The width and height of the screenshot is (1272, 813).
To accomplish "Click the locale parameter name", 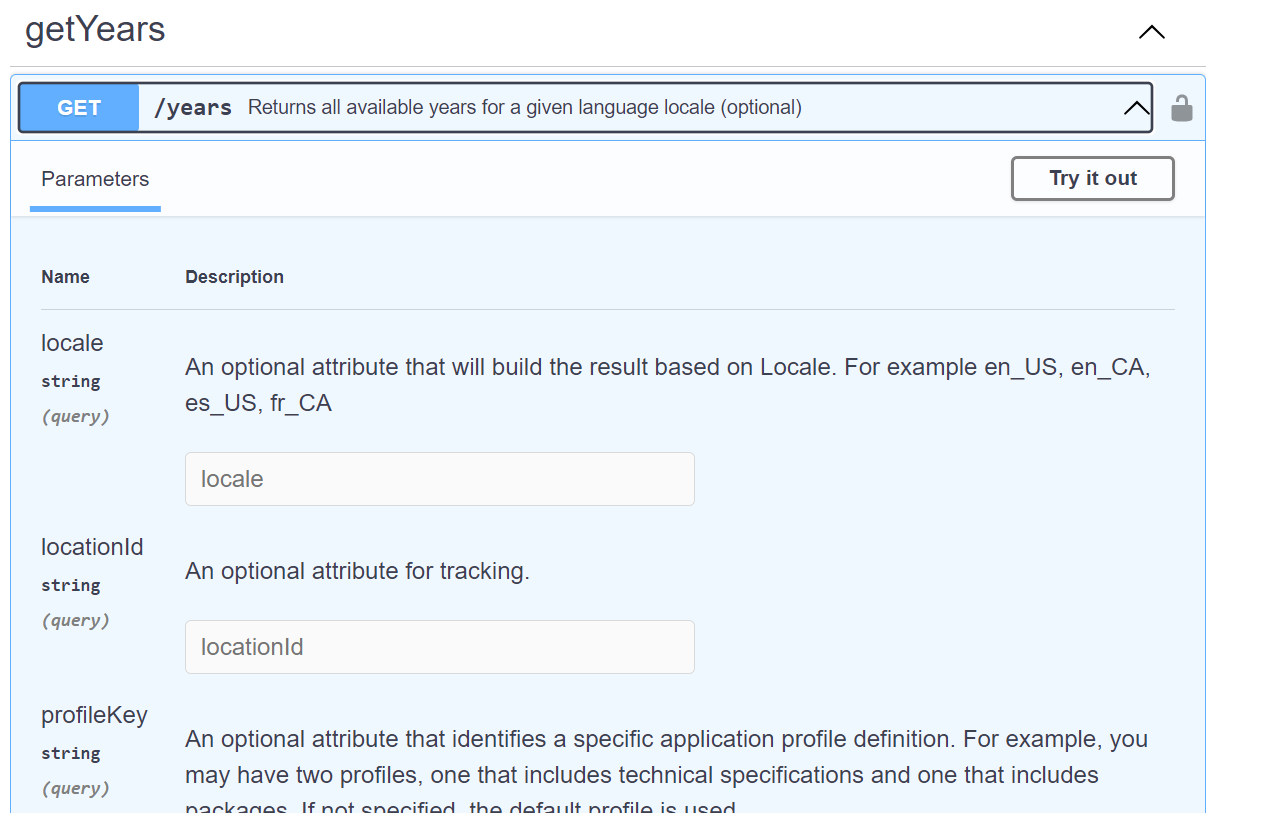I will (72, 343).
